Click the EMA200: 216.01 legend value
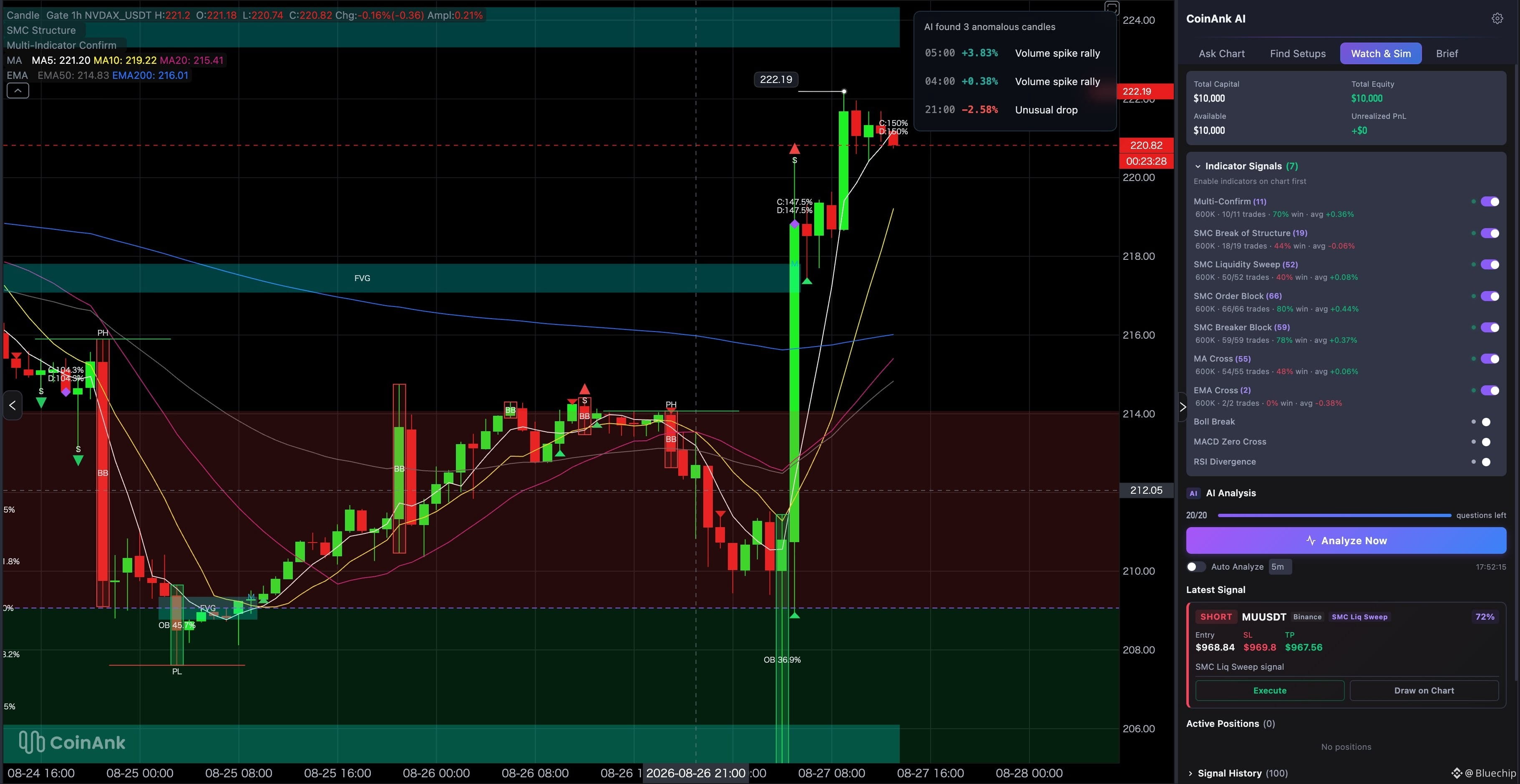Image resolution: width=1520 pixels, height=784 pixels. [151, 75]
